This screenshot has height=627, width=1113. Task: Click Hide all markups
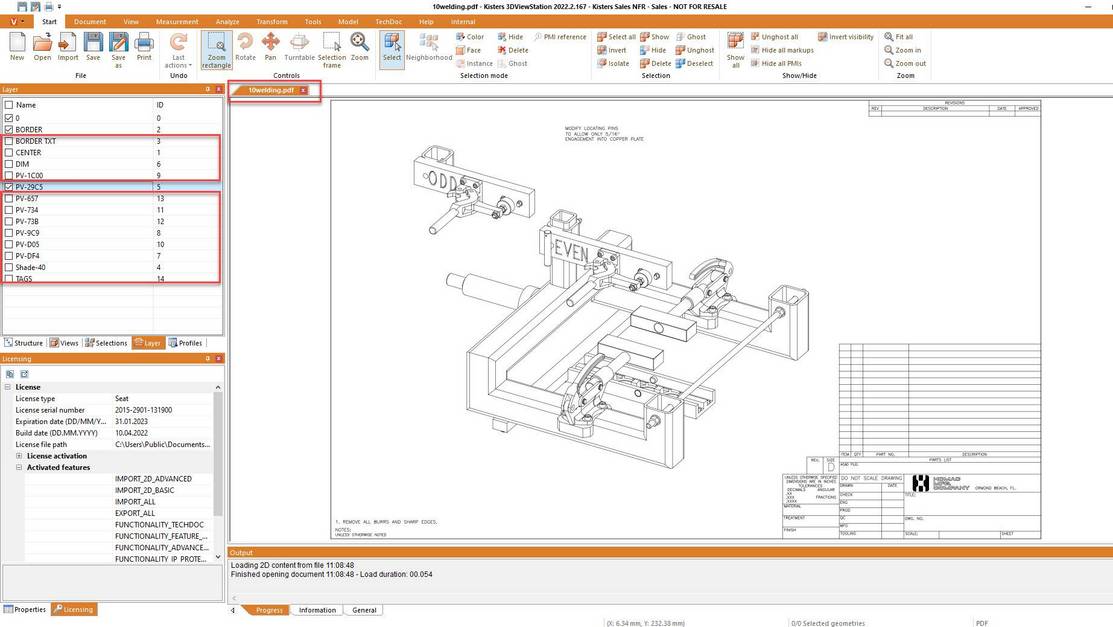click(782, 50)
